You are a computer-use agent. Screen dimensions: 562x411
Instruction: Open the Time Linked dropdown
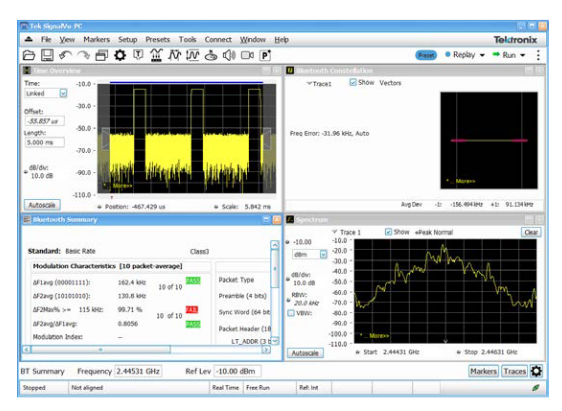click(63, 93)
